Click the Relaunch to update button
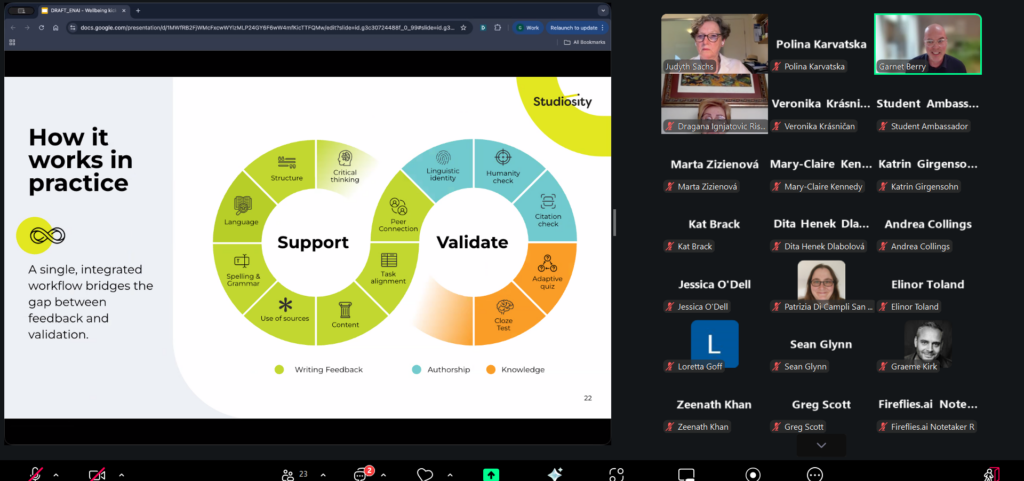The image size is (1024, 481). pos(573,28)
